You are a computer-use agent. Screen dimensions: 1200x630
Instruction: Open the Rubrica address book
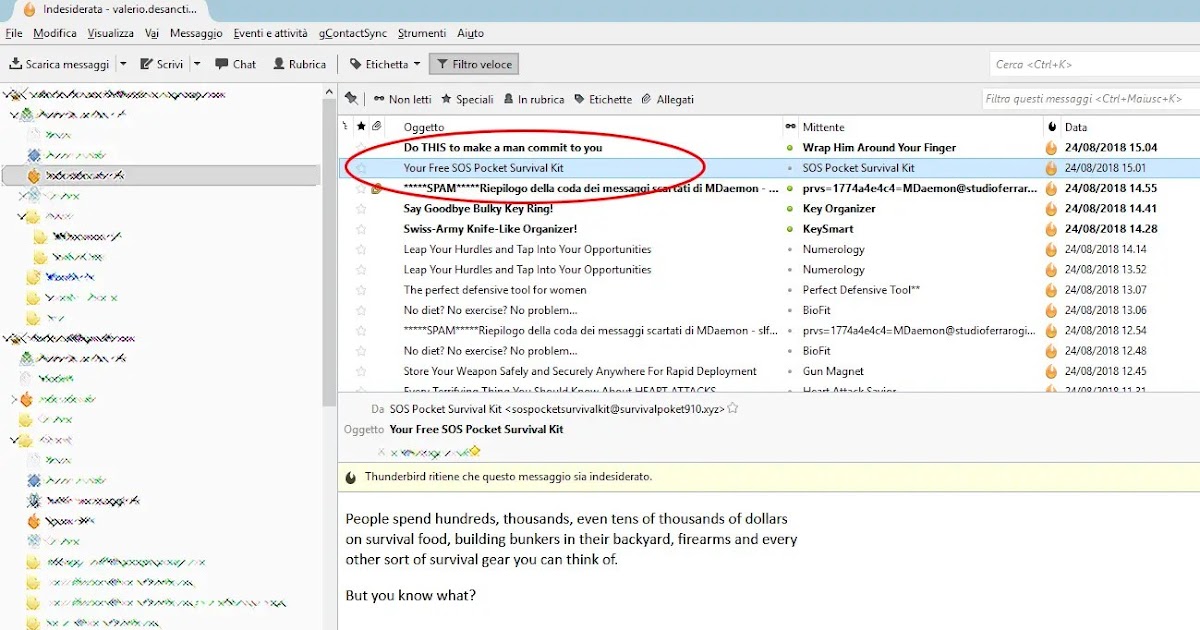(x=298, y=64)
